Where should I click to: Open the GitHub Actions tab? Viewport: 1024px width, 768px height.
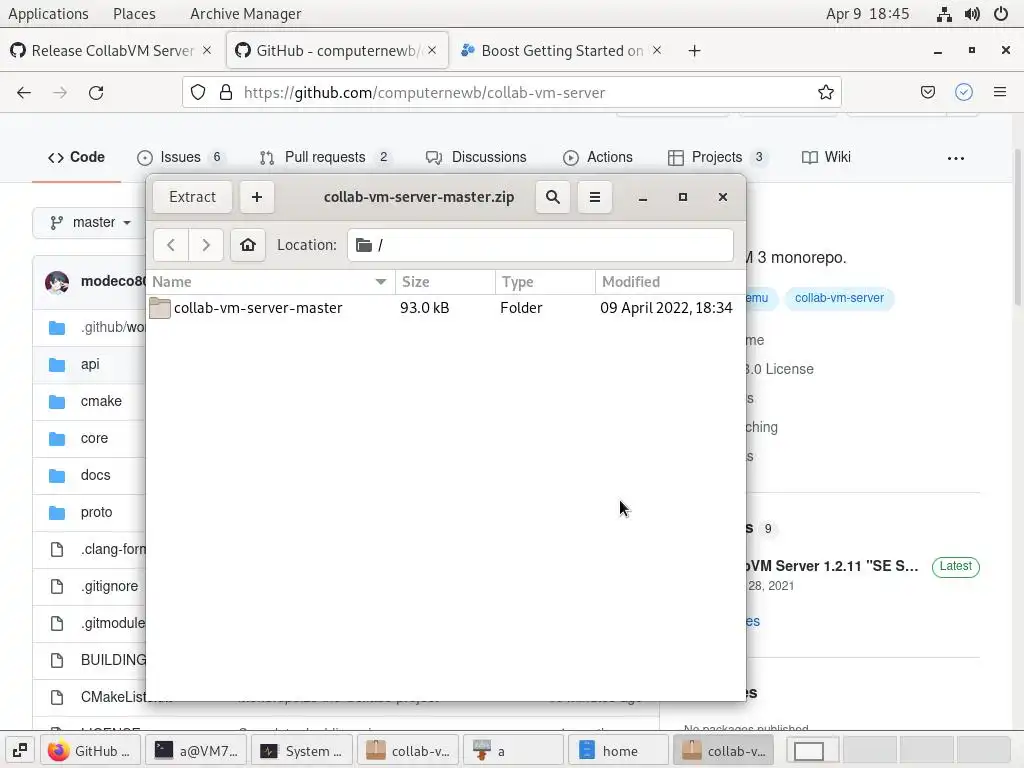tap(598, 157)
